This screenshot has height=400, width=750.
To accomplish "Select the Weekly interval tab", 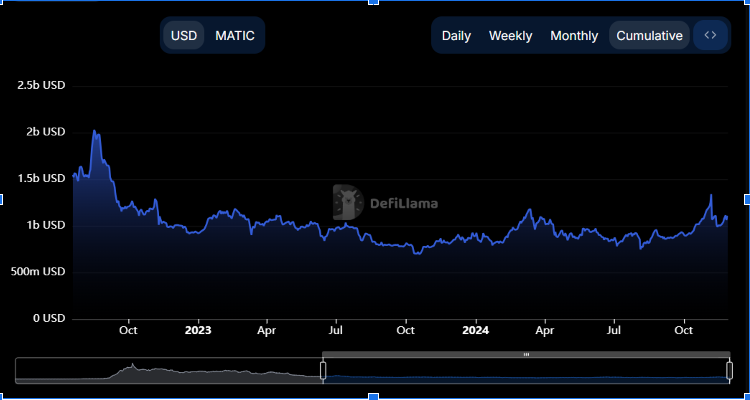I will [510, 36].
